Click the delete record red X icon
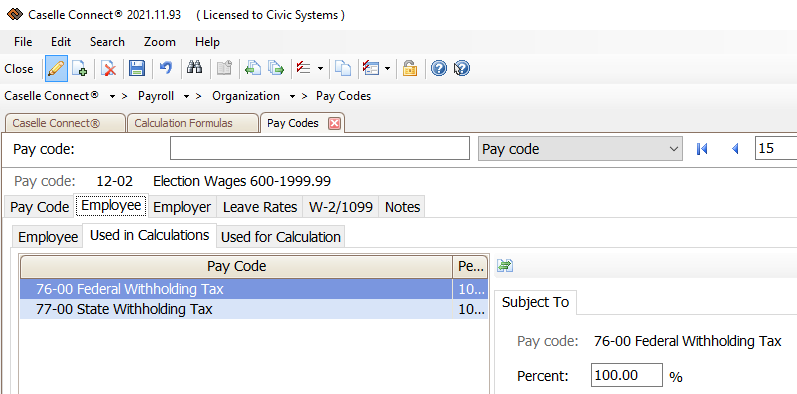Image resolution: width=797 pixels, height=394 pixels. pyautogui.click(x=108, y=69)
